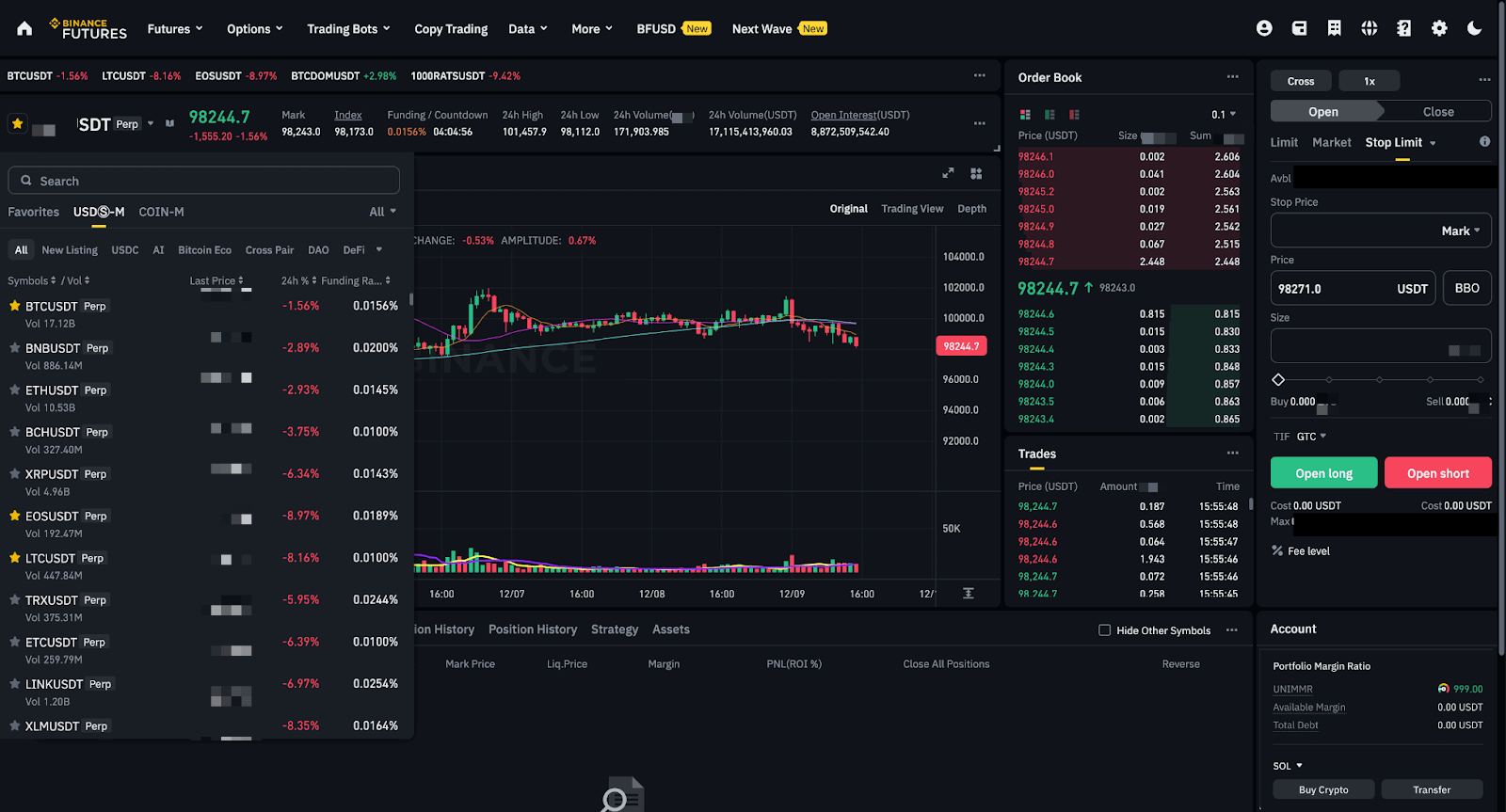This screenshot has height=812, width=1506.
Task: Toggle favorite star for XRPUSDT
Action: (15, 473)
